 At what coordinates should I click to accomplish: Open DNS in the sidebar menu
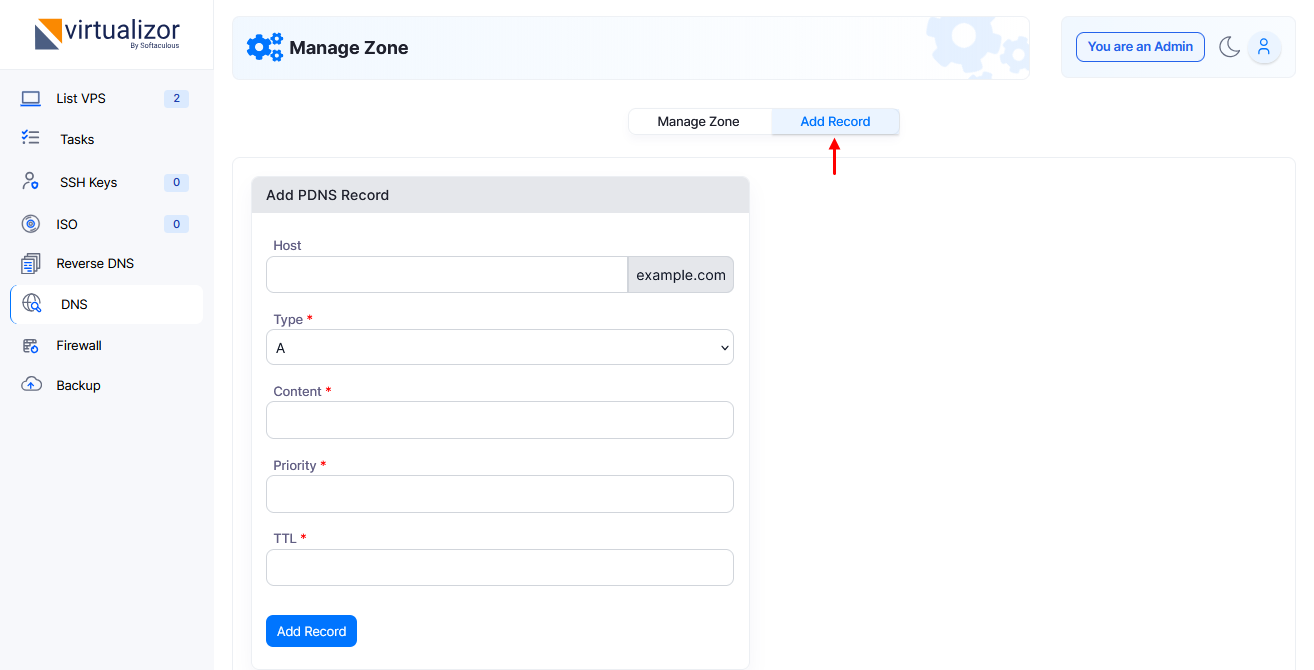74,304
